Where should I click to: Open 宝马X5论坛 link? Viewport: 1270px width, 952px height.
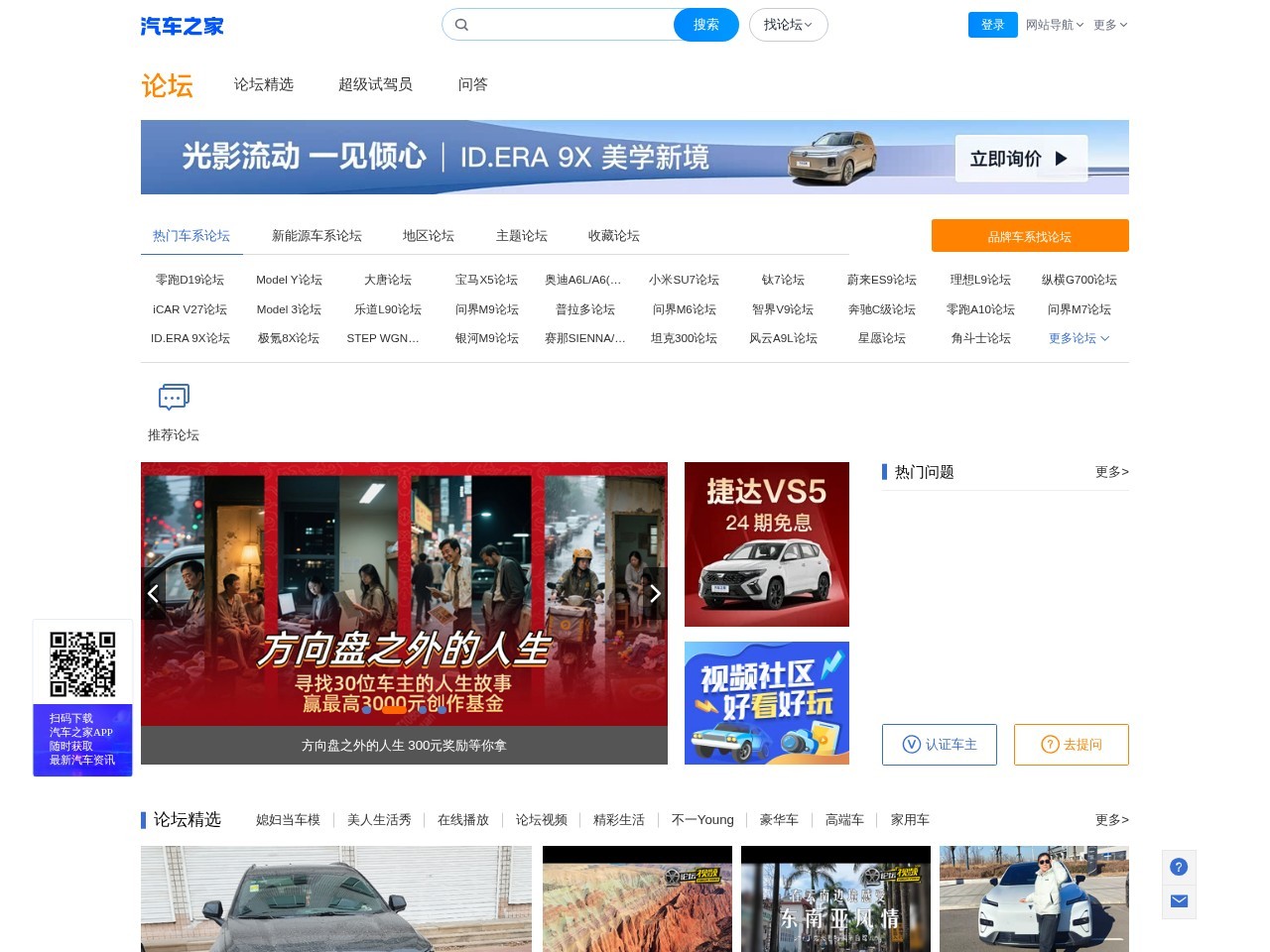click(486, 280)
